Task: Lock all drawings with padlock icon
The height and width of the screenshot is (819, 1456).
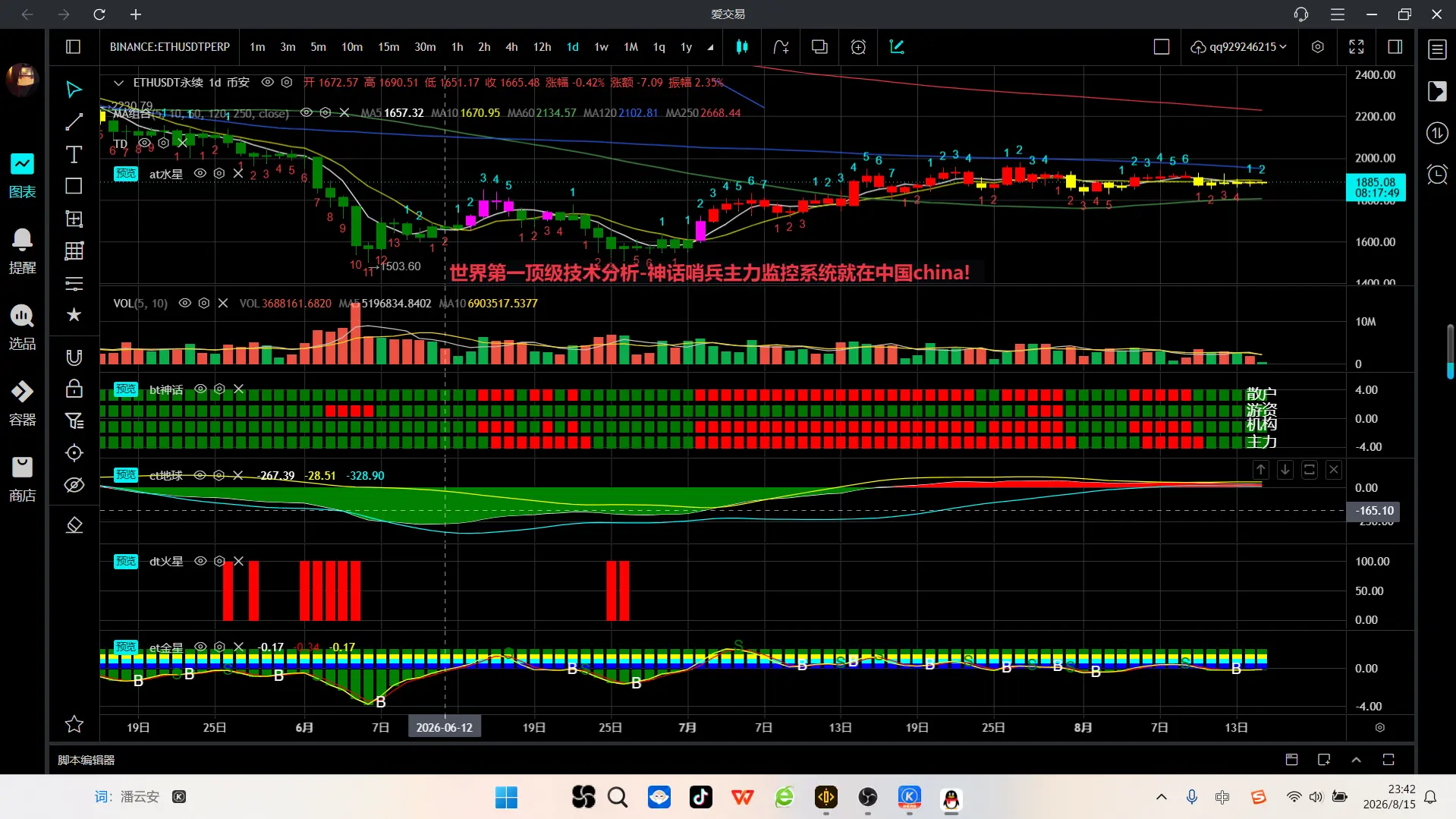Action: [x=74, y=389]
